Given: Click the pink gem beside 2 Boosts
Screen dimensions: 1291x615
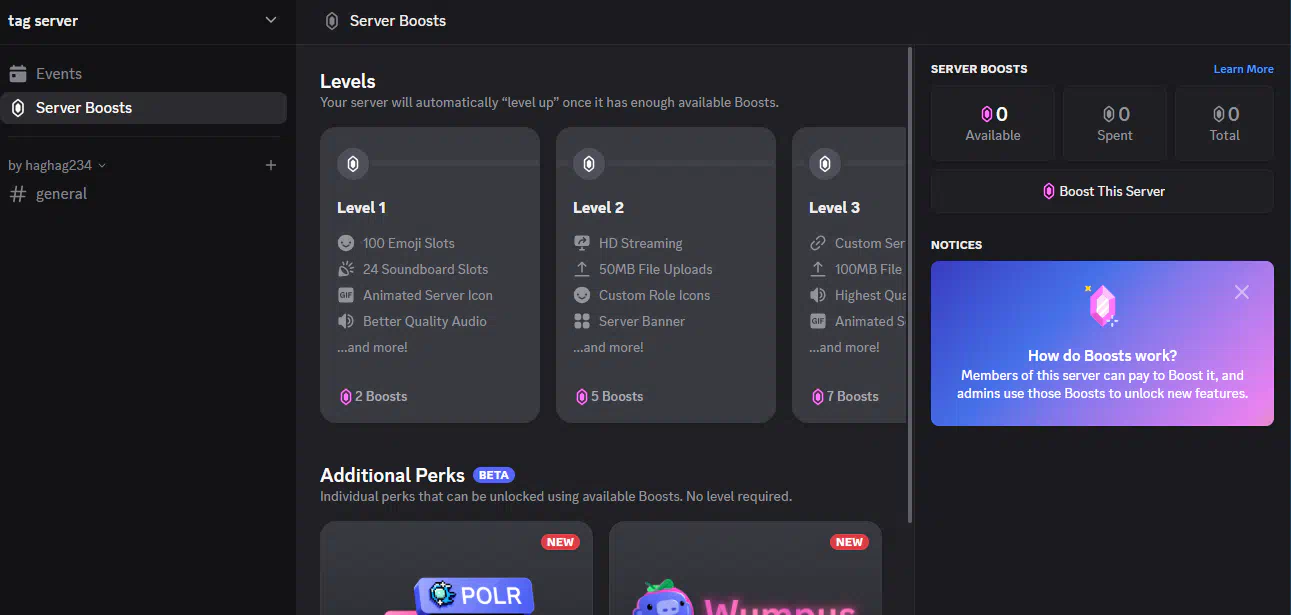Looking at the screenshot, I should pyautogui.click(x=346, y=397).
